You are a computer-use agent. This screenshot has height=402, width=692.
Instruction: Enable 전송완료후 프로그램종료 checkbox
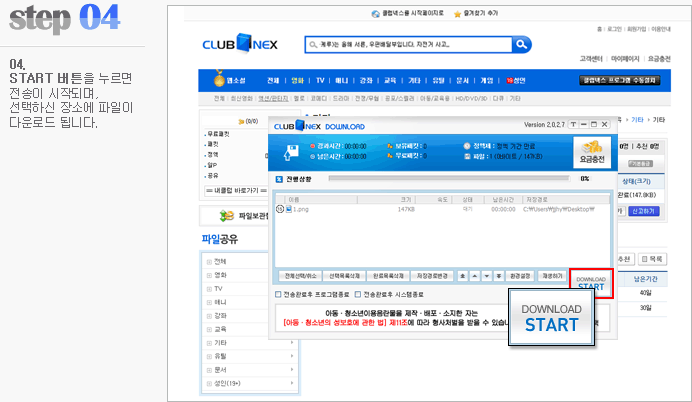pos(278,294)
